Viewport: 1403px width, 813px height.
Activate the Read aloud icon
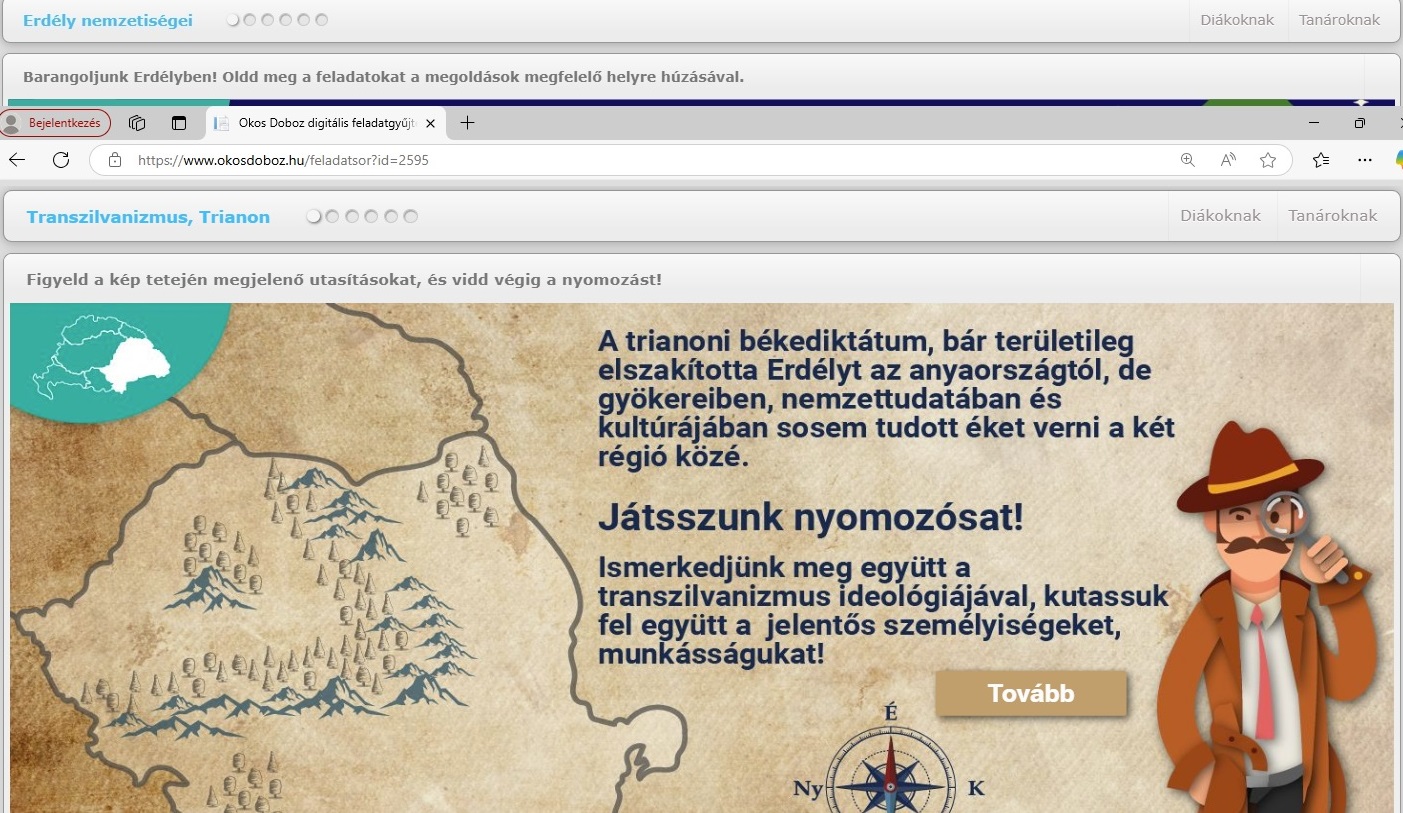point(1228,160)
